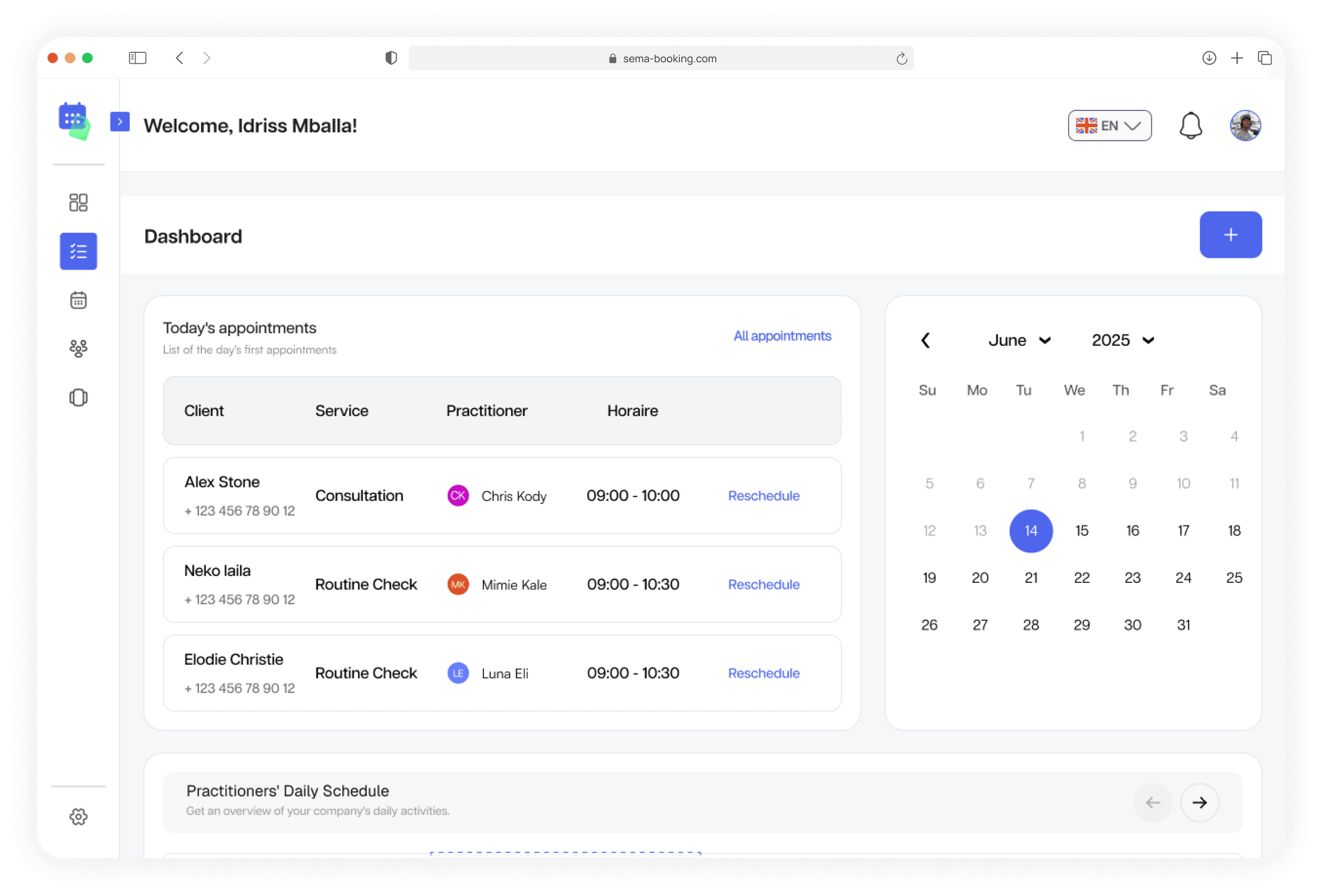The width and height of the screenshot is (1323, 896).
Task: Toggle the Safari sidebar panel
Action: coord(137,58)
